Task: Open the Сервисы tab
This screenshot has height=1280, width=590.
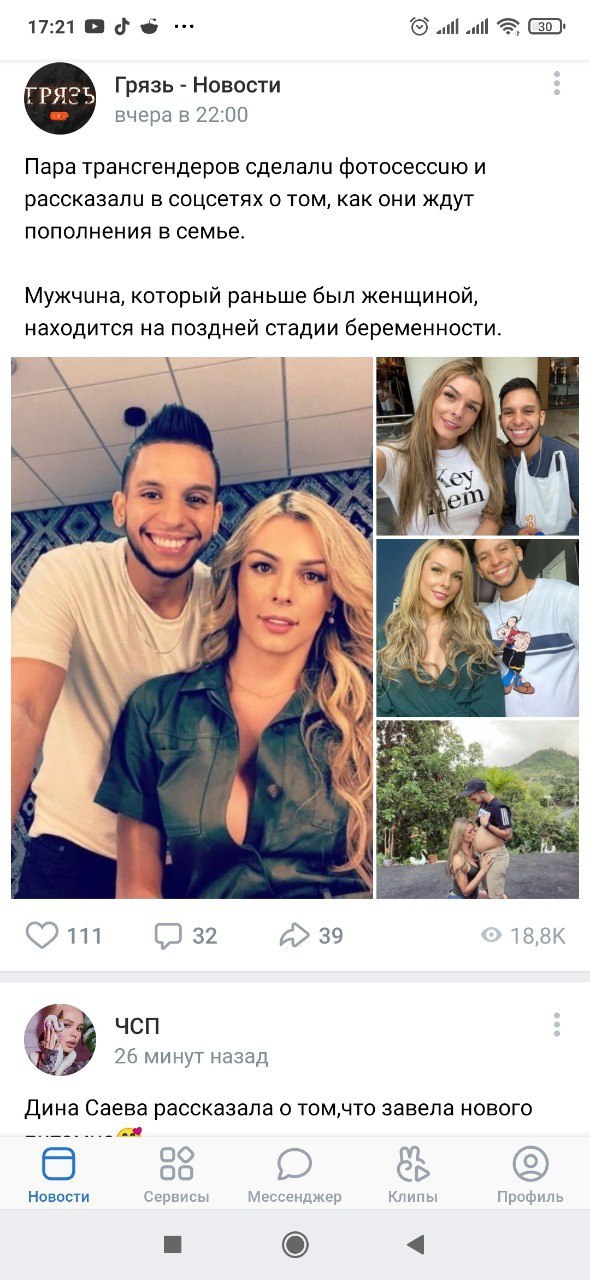Action: click(x=177, y=1175)
